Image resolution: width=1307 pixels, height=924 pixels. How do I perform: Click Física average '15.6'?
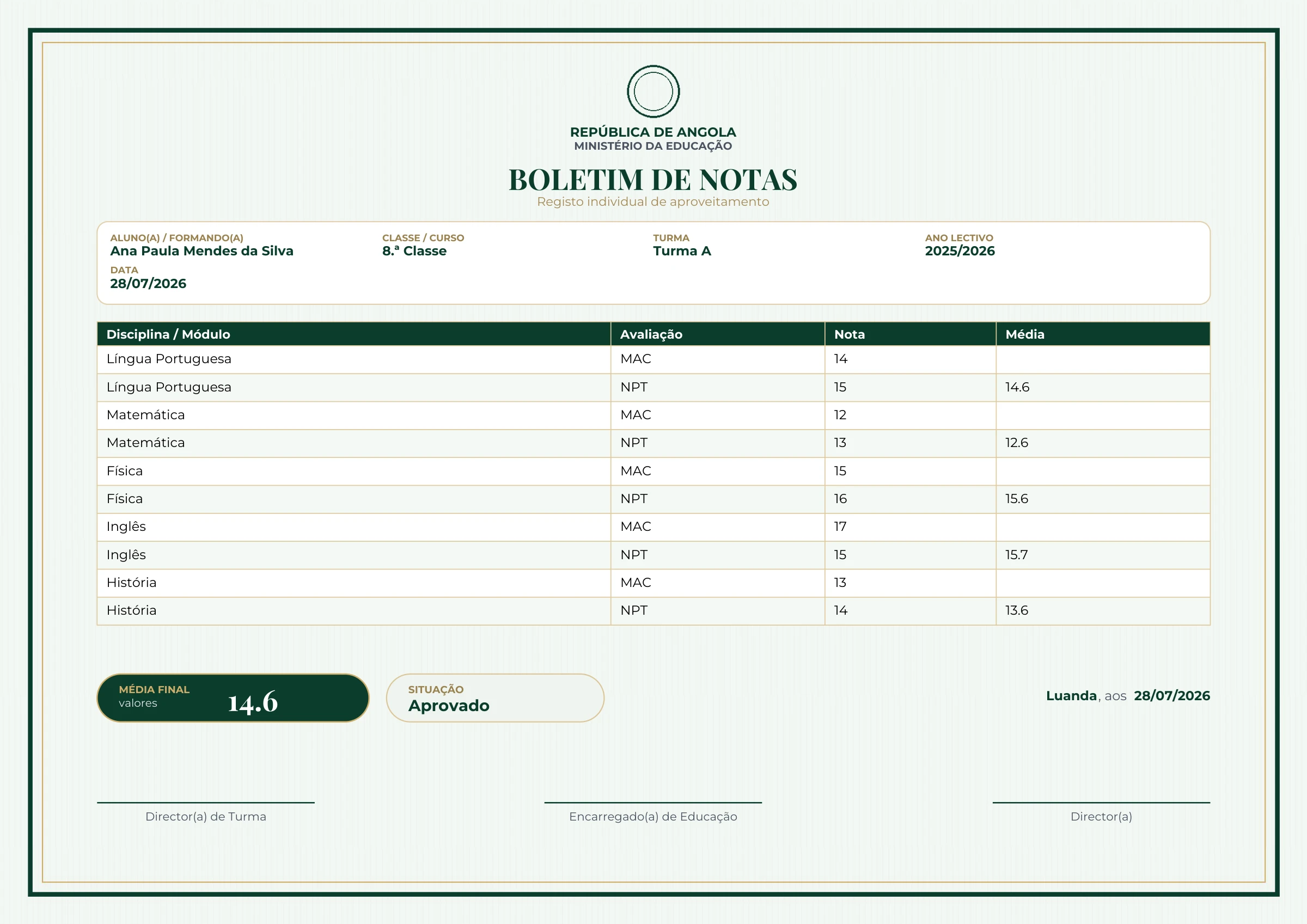(x=1017, y=499)
